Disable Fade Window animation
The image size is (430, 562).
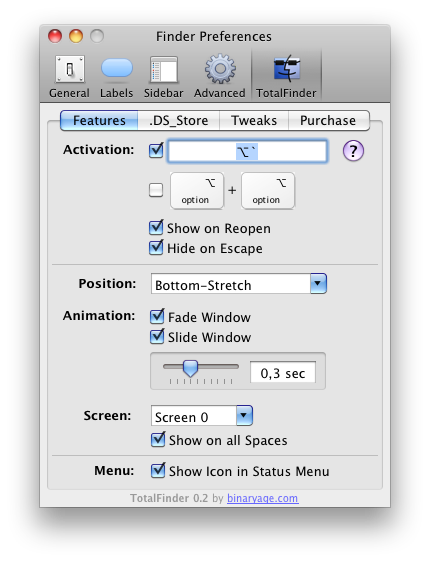click(157, 316)
